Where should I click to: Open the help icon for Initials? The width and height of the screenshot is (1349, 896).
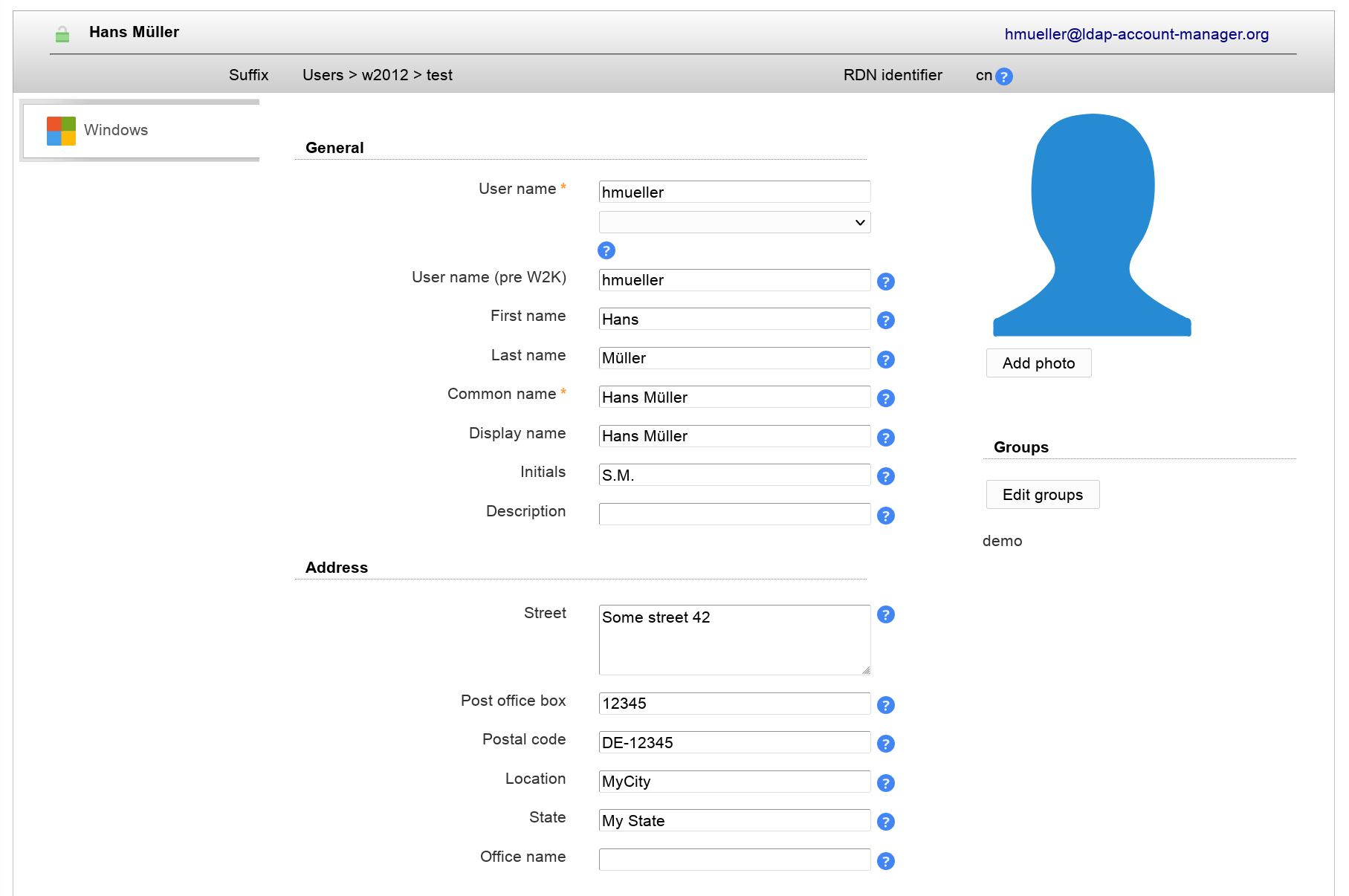pyautogui.click(x=885, y=476)
